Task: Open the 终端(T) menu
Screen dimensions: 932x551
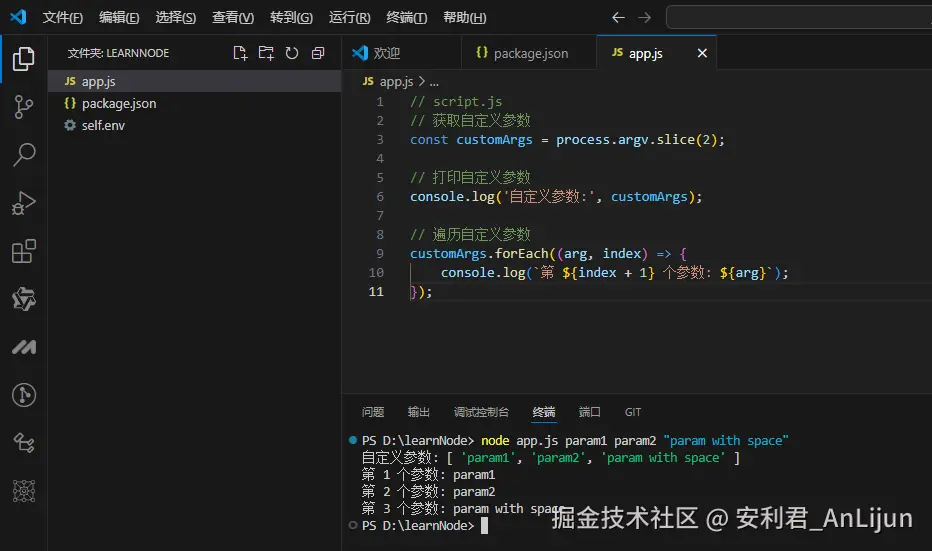Action: 407,17
